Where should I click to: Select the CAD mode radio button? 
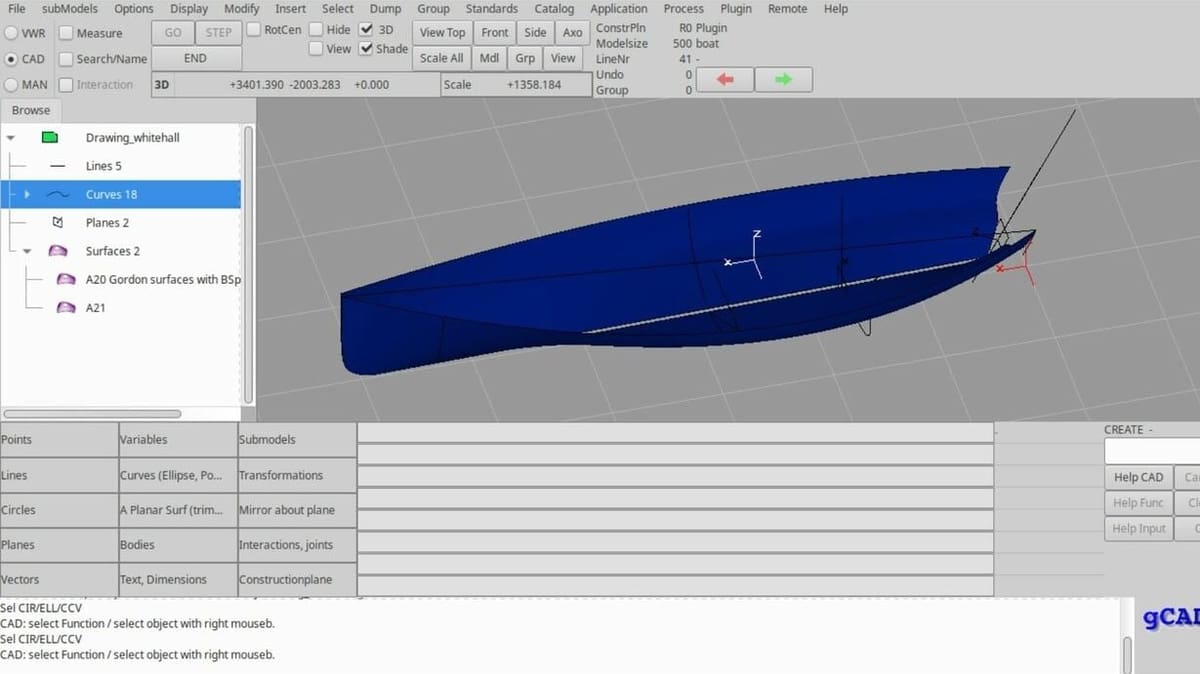[10, 59]
